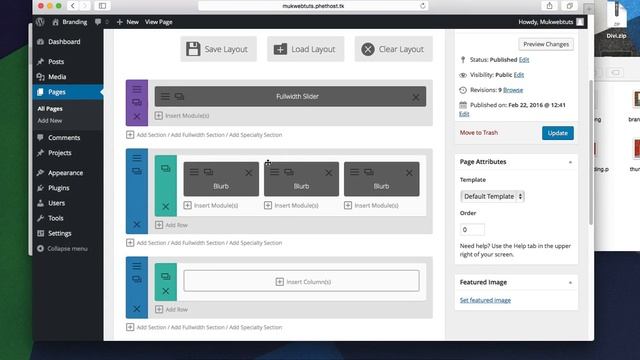Viewport: 640px width, 360px height.
Task: Clone the blue section containing Blurbs
Action: click(x=137, y=171)
